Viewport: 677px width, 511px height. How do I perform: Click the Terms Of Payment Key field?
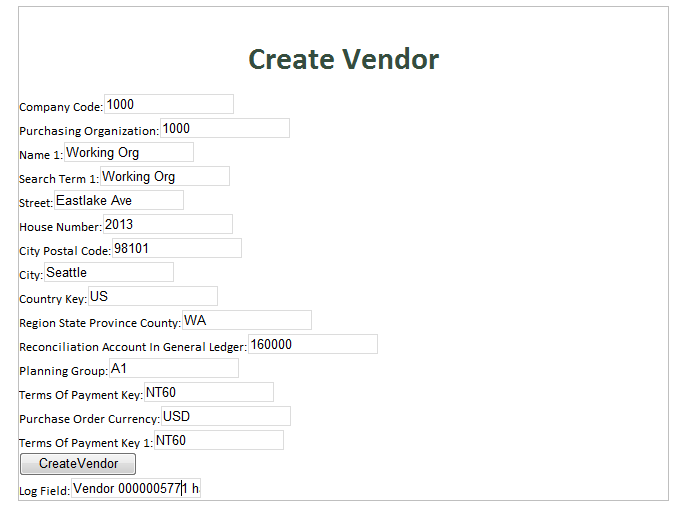point(208,392)
